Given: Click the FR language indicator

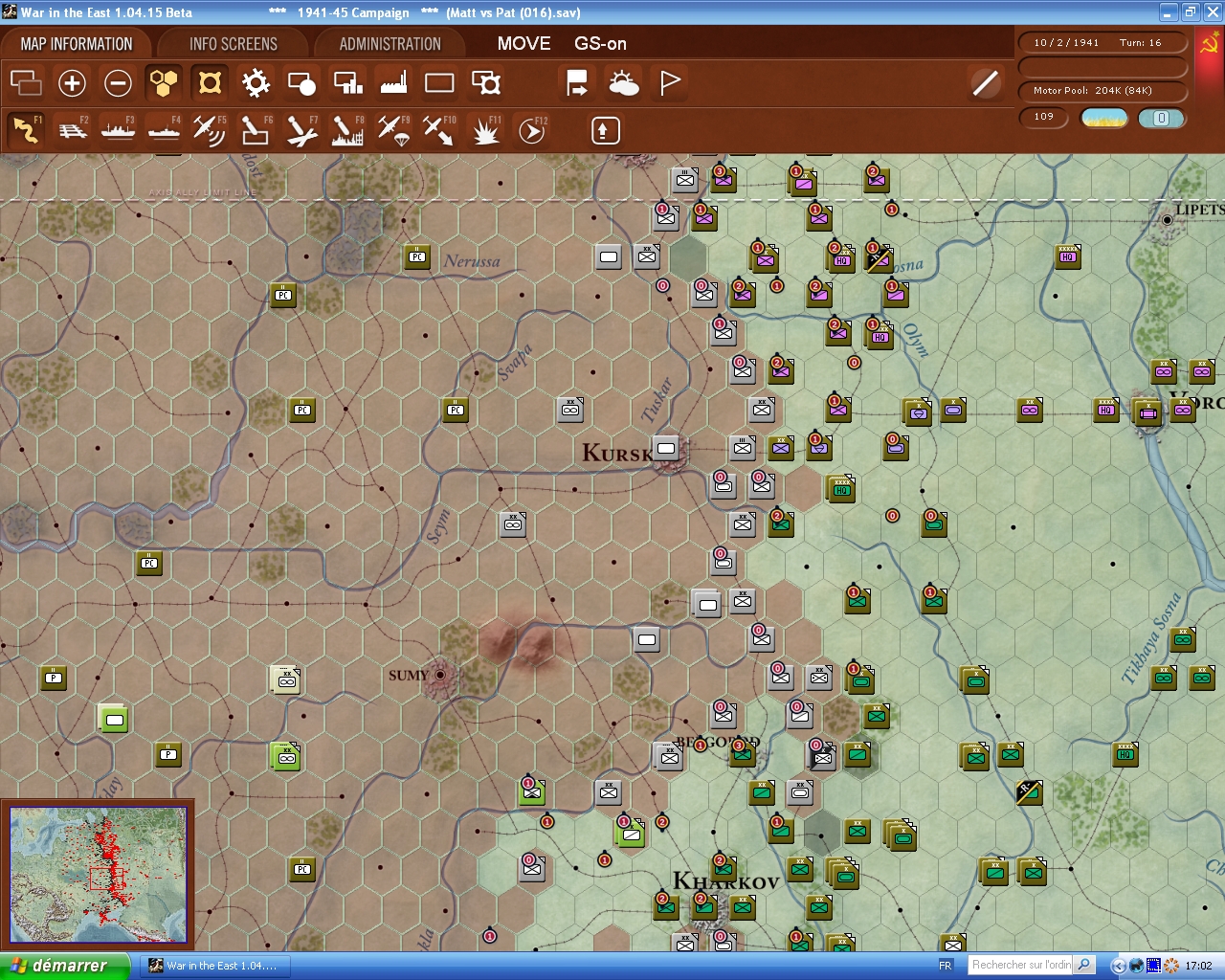Looking at the screenshot, I should coord(946,966).
